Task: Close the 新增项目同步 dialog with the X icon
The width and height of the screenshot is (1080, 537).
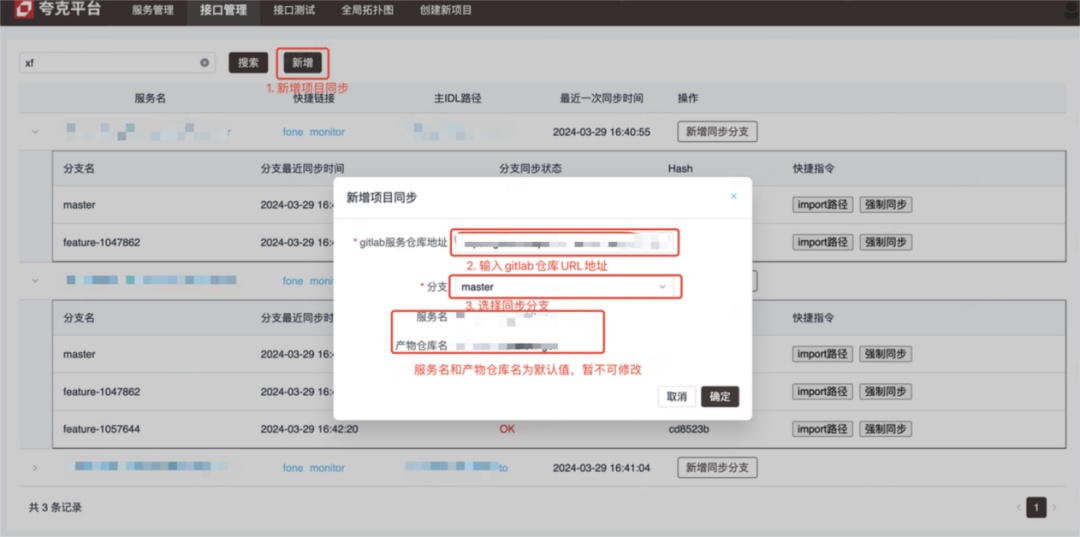Action: pos(734,196)
